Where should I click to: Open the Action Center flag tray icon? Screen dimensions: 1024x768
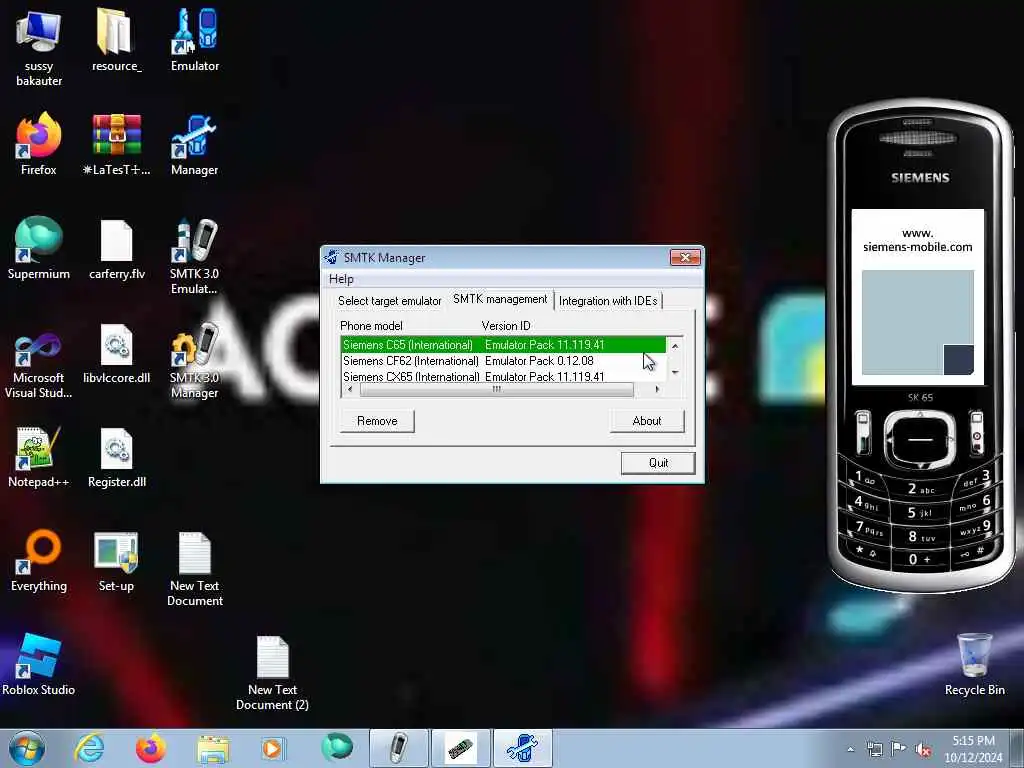point(899,749)
